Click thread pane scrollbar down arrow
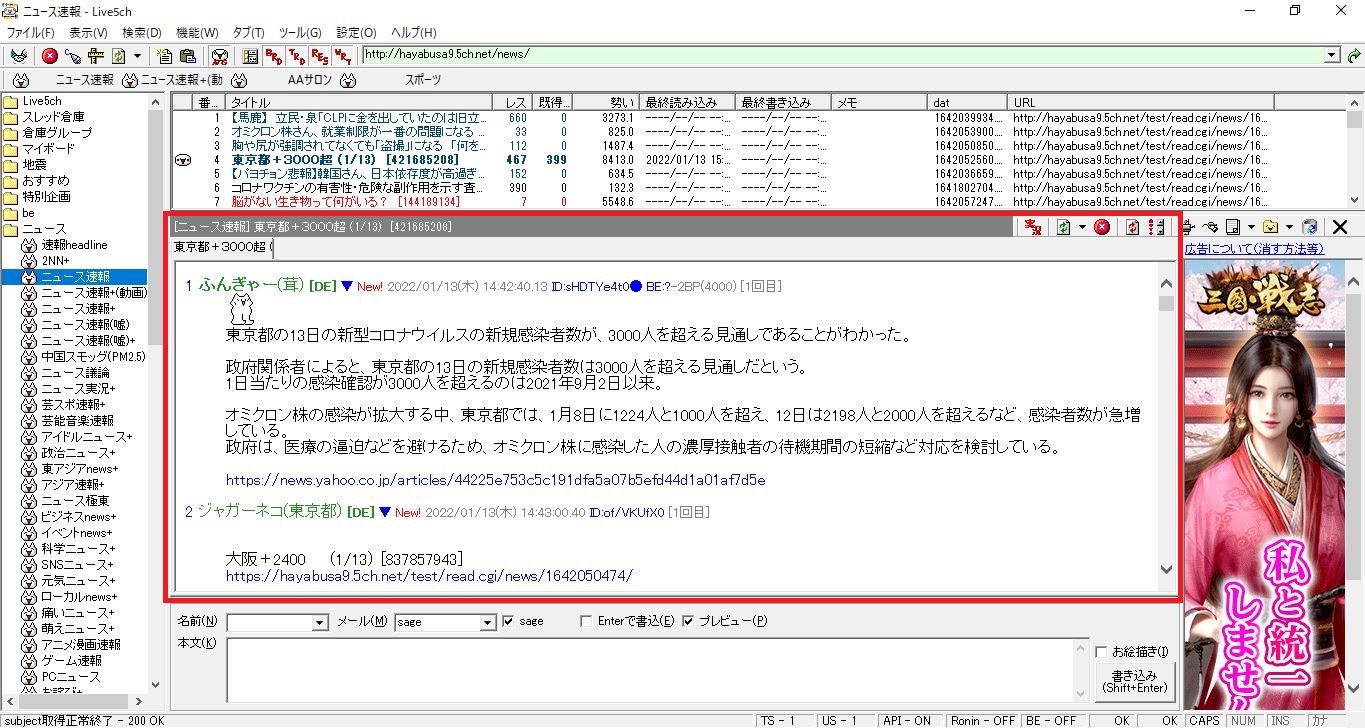 tap(1166, 569)
